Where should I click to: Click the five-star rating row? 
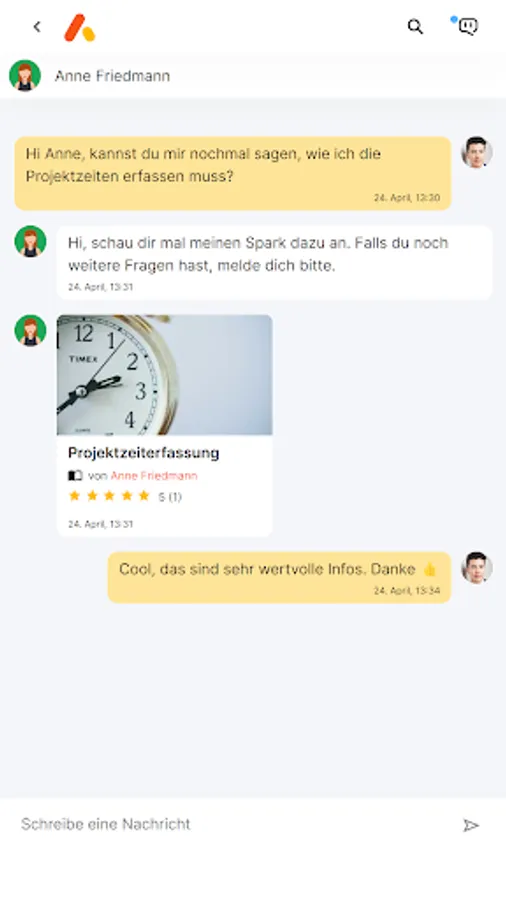tap(124, 496)
